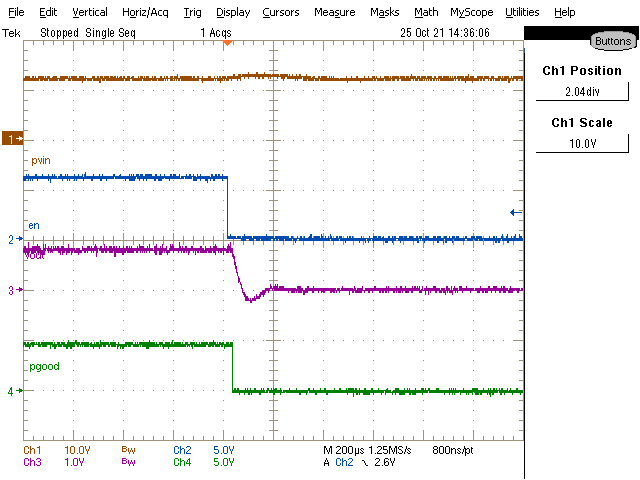Click the trigger source A Ch2 readout

pos(338,462)
